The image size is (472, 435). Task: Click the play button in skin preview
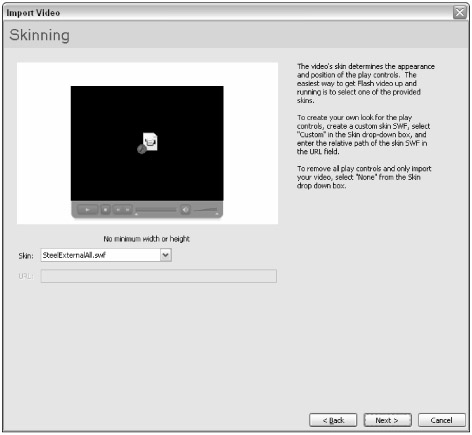coord(87,210)
